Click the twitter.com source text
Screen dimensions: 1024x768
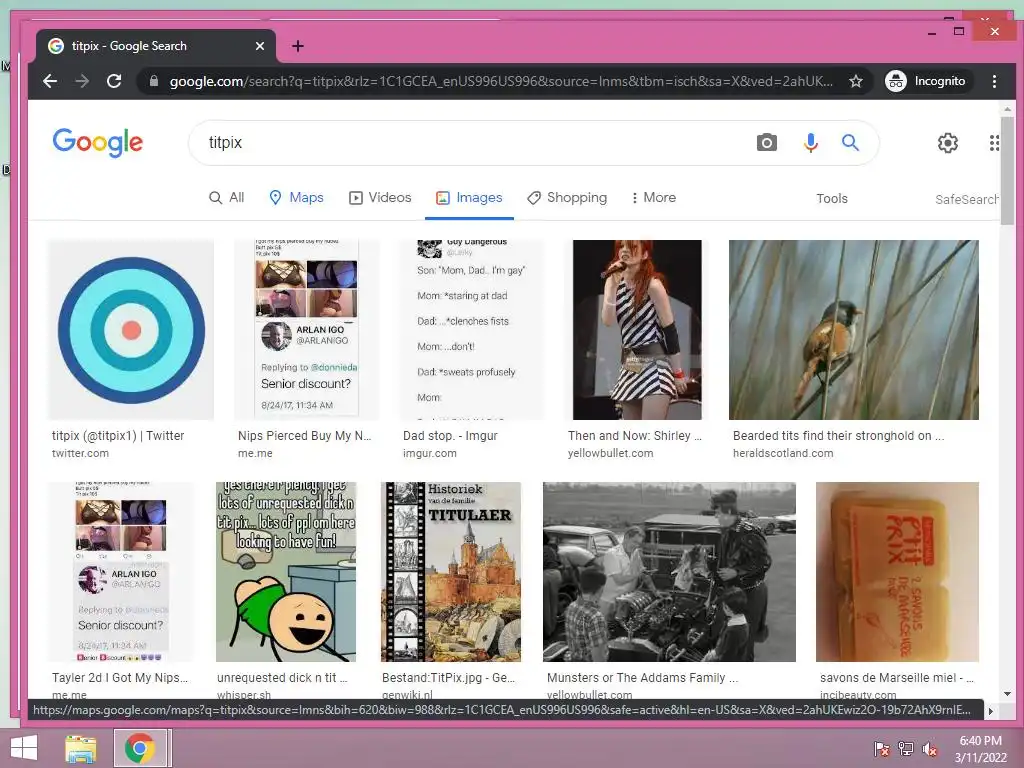pos(80,453)
